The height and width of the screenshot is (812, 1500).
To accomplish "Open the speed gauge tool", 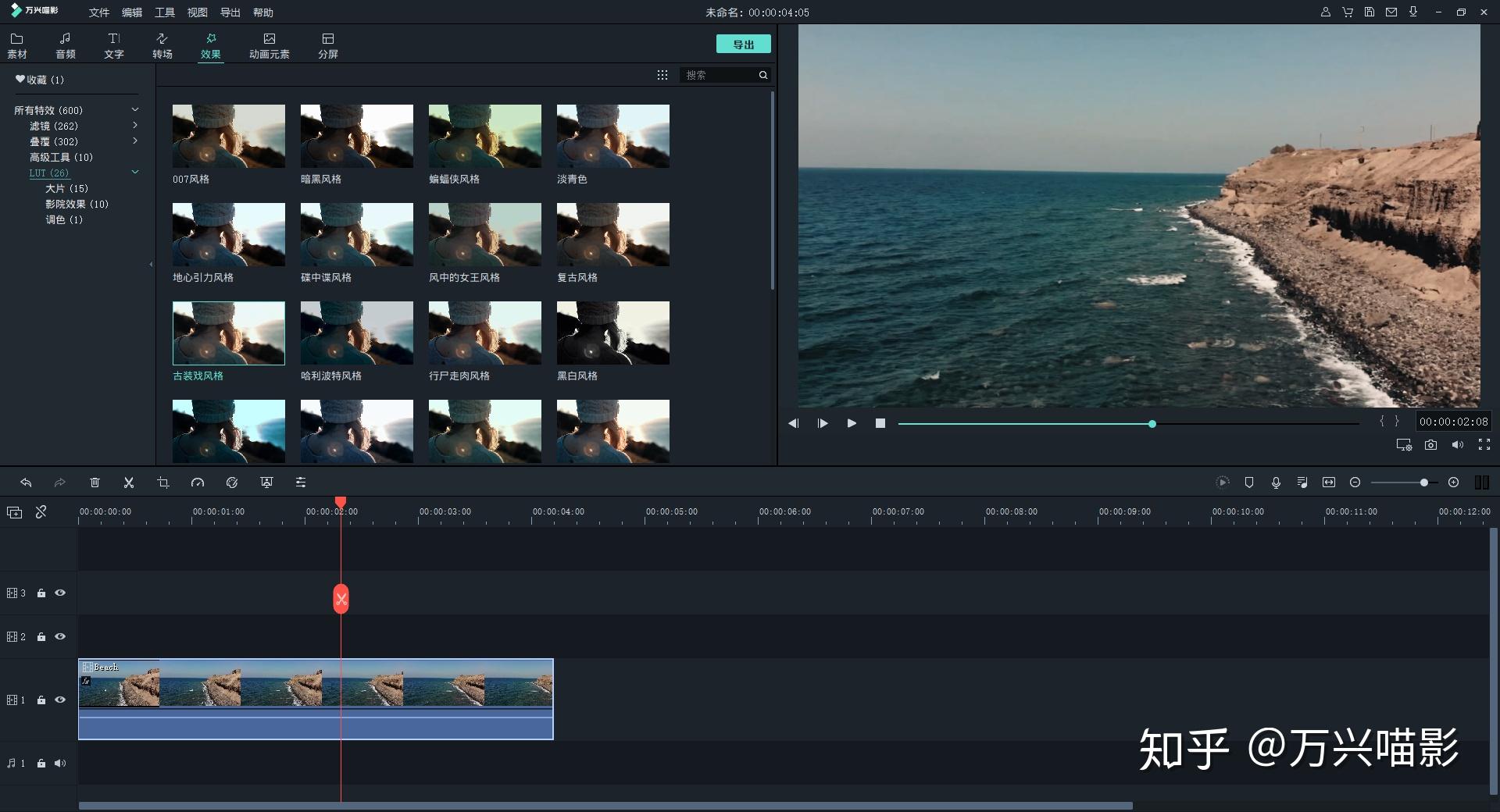I will pos(198,483).
